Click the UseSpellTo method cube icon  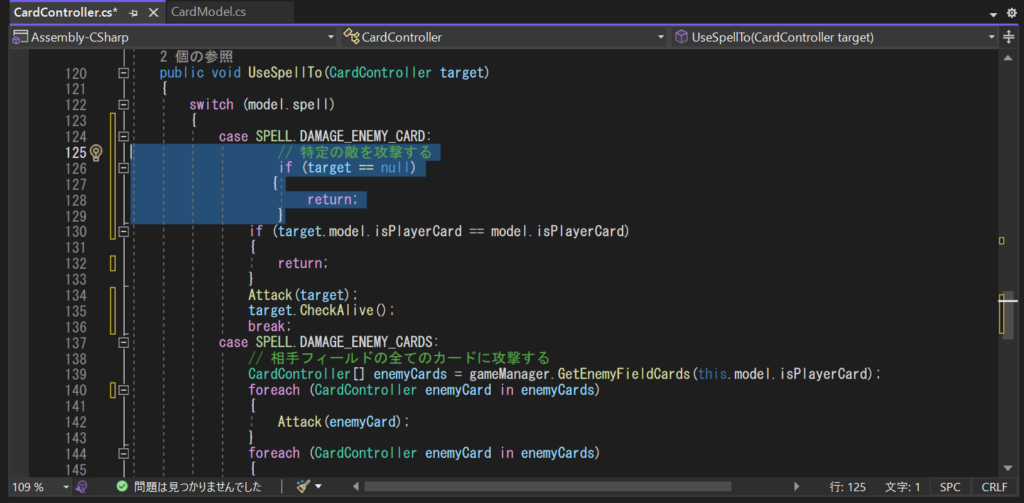click(682, 37)
